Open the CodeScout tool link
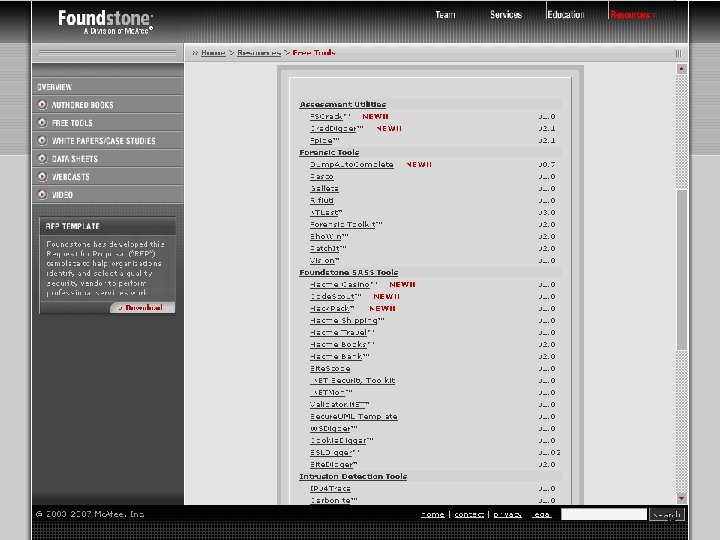The height and width of the screenshot is (540, 720). (332, 296)
